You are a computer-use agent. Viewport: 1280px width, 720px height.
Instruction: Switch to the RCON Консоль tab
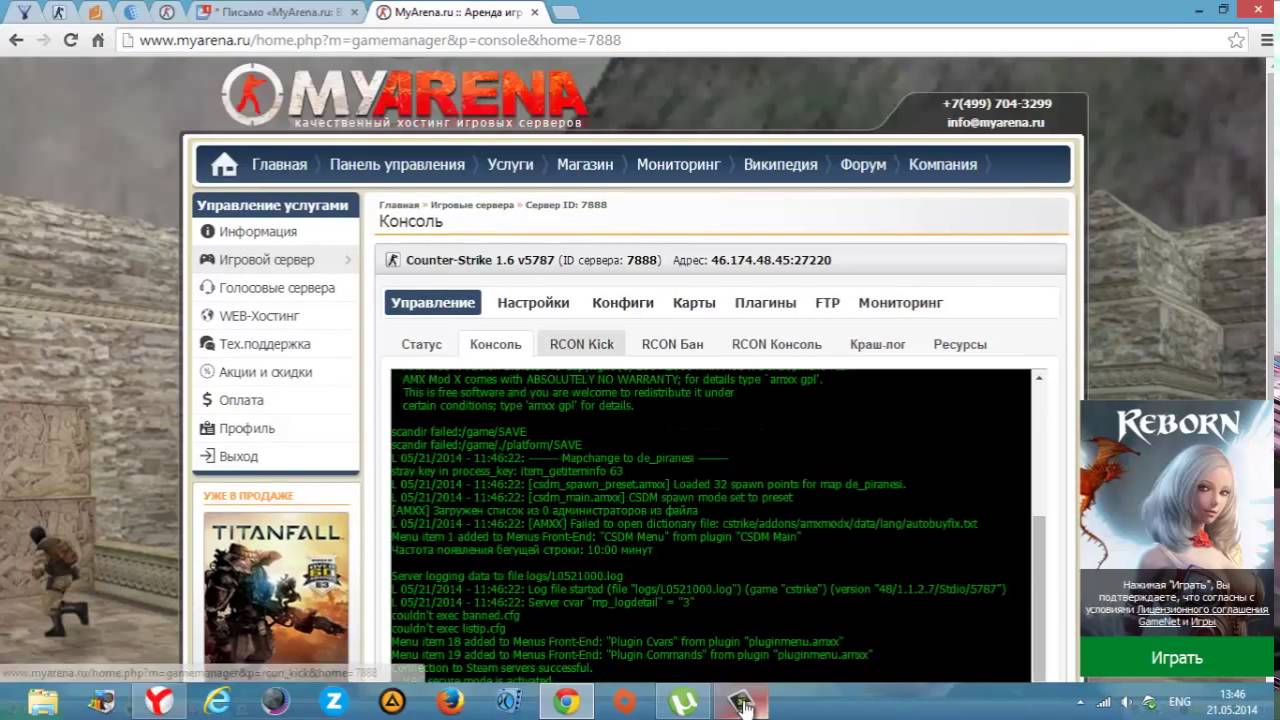click(x=776, y=344)
